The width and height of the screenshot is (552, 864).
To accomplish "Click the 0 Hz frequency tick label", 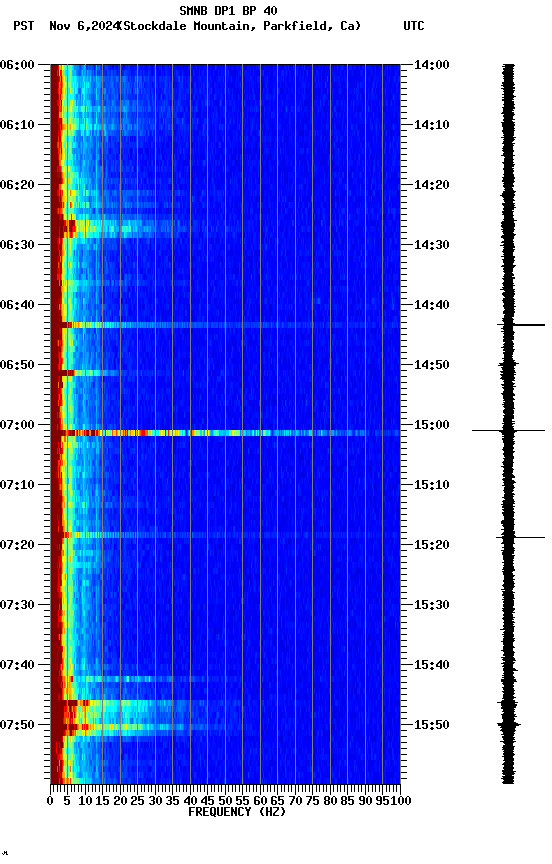I will (x=51, y=801).
